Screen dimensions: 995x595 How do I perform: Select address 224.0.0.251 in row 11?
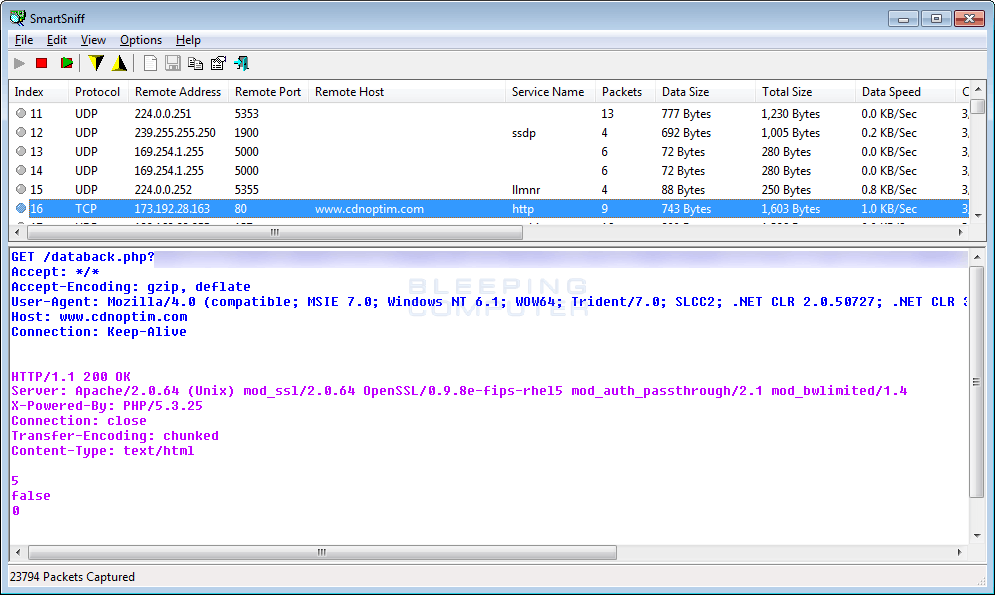coord(162,114)
